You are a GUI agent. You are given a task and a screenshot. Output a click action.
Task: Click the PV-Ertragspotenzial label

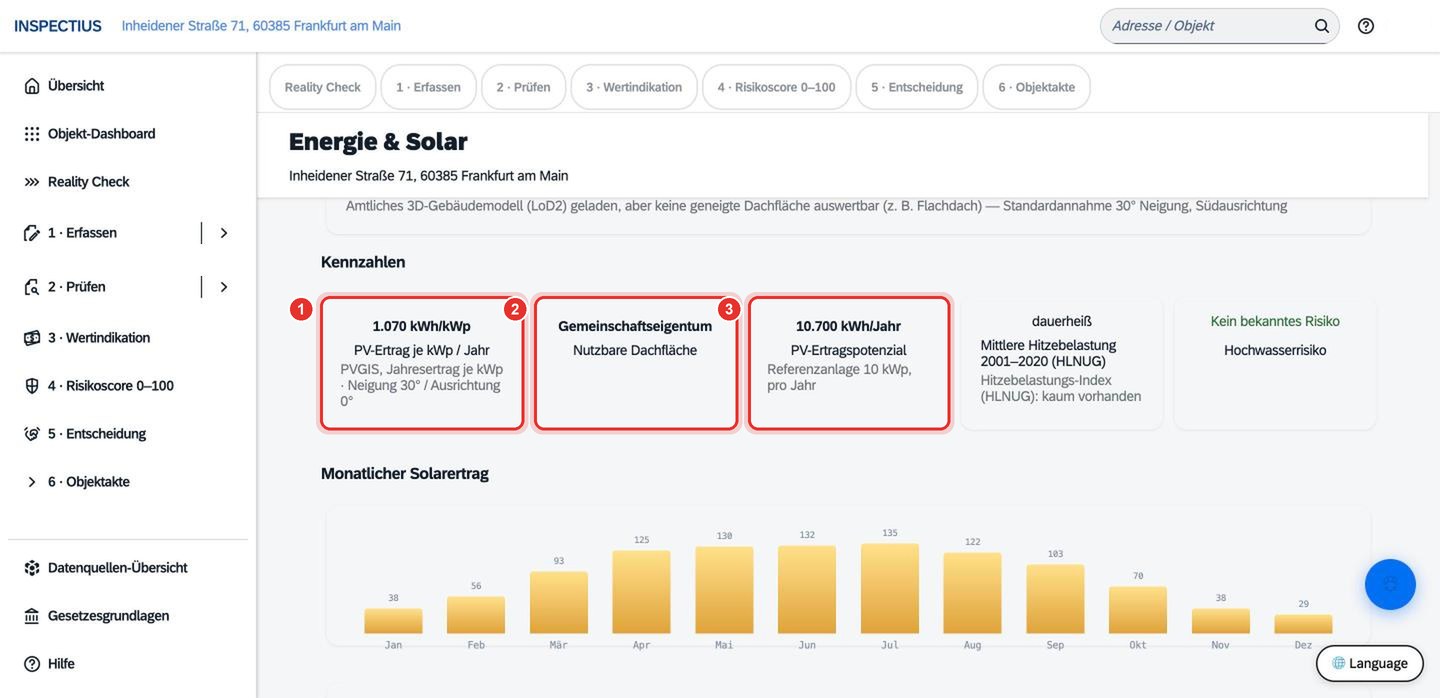tap(849, 350)
